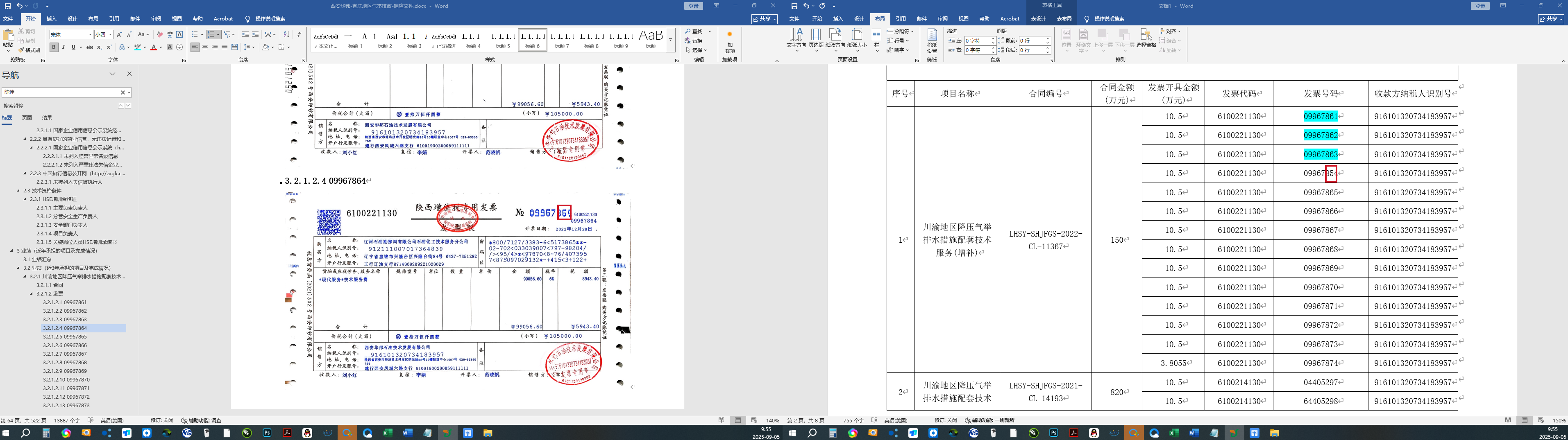Undo last action in left Word window
This screenshot has height=440, width=1568.
(x=20, y=6)
